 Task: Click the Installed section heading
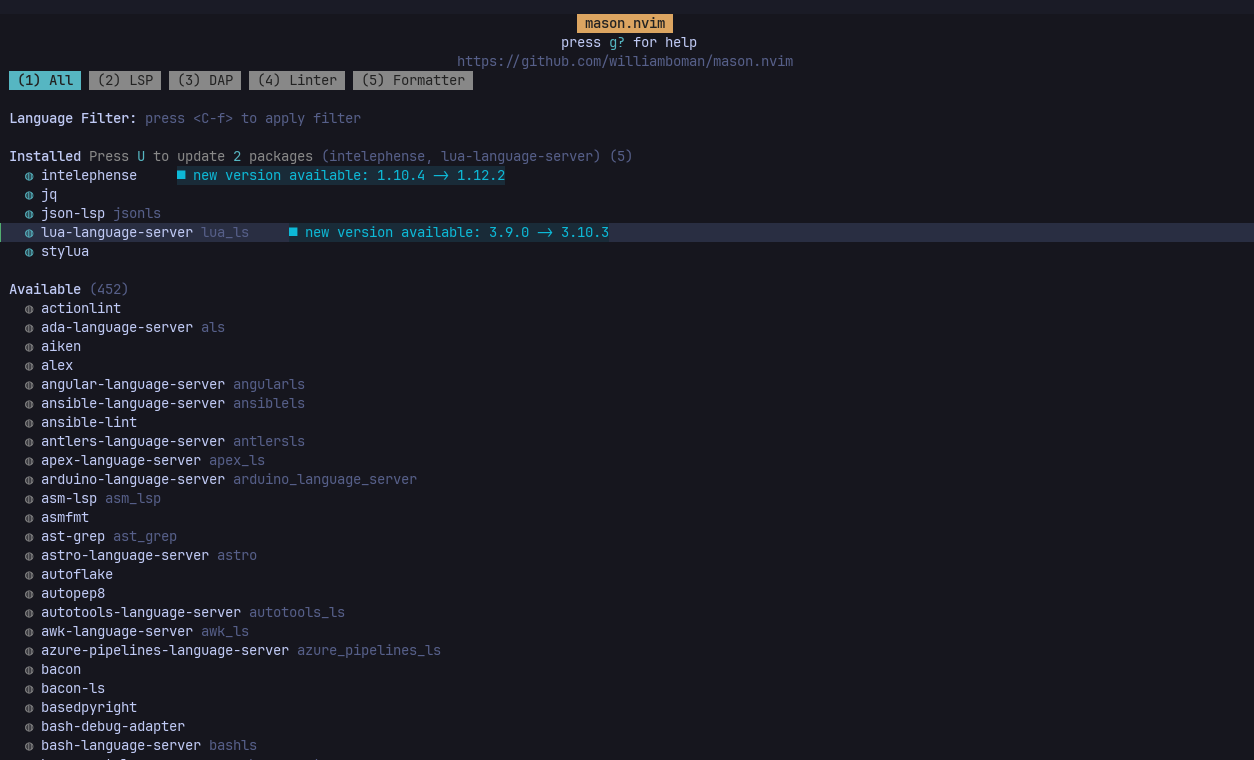(45, 157)
